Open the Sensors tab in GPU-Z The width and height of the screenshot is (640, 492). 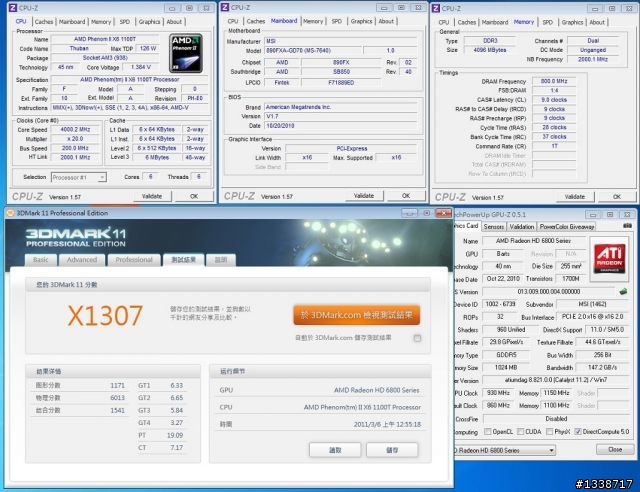494,227
